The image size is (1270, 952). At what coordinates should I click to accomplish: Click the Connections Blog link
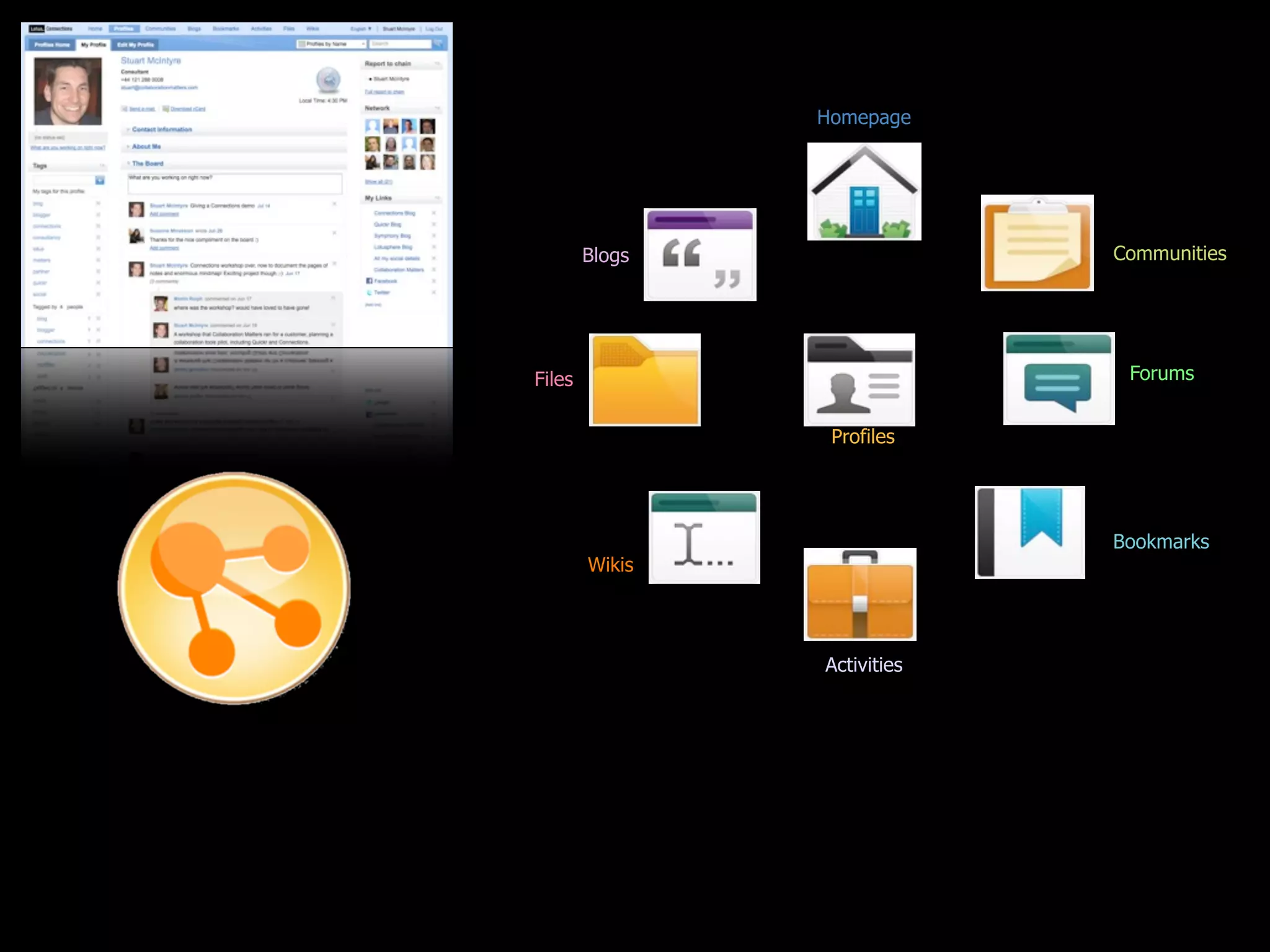point(394,213)
